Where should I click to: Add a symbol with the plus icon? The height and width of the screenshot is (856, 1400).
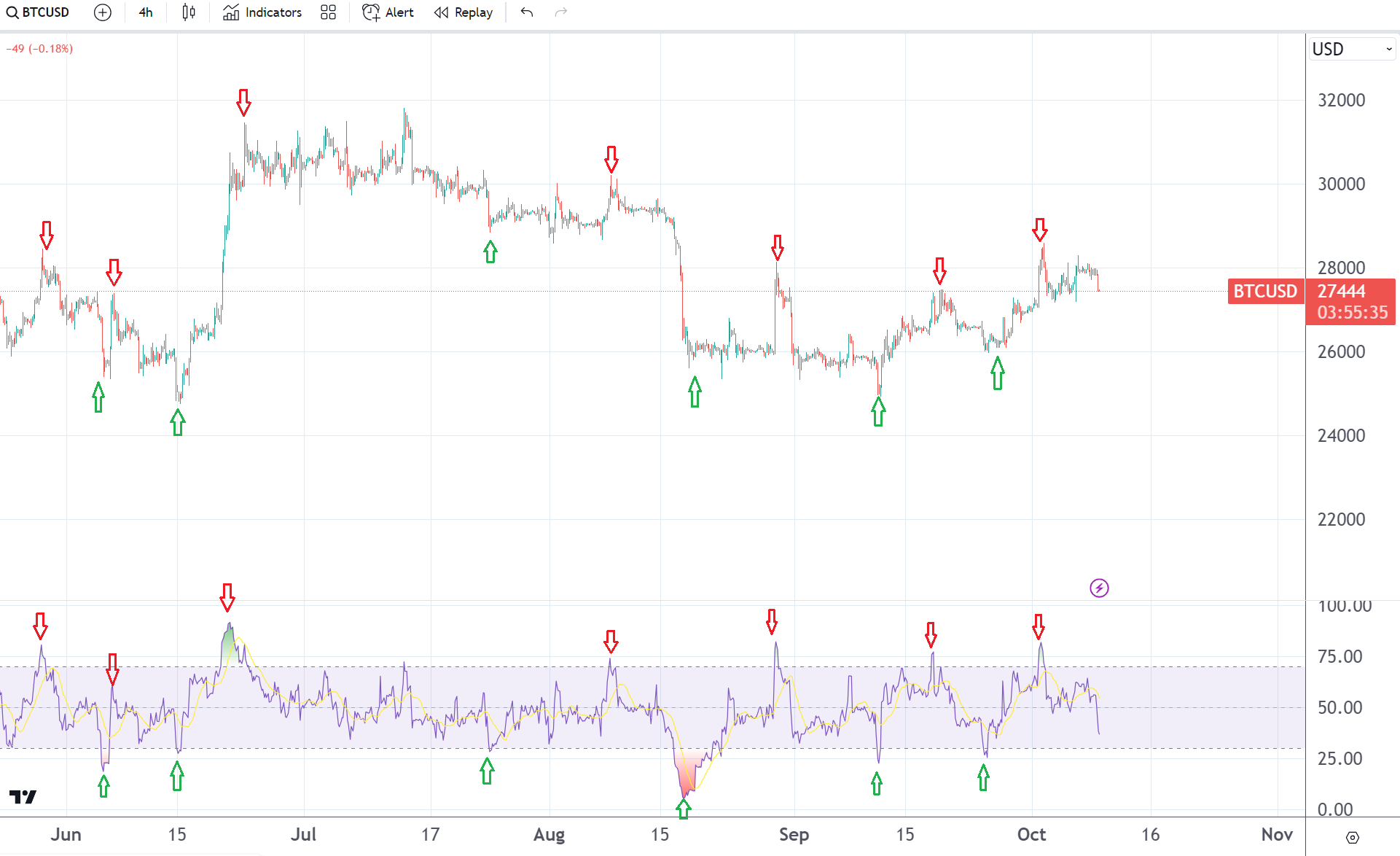tap(103, 12)
